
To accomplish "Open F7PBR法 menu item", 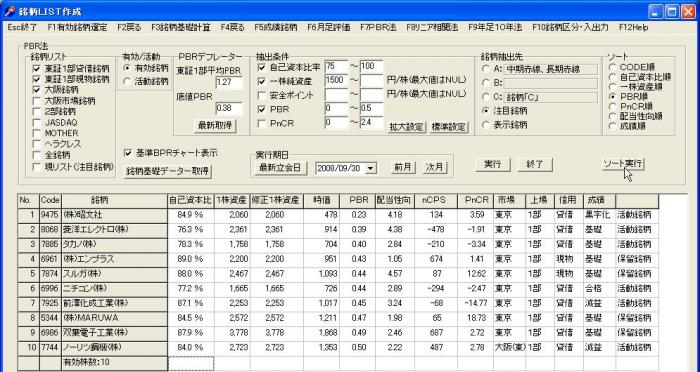I will [x=378, y=27].
